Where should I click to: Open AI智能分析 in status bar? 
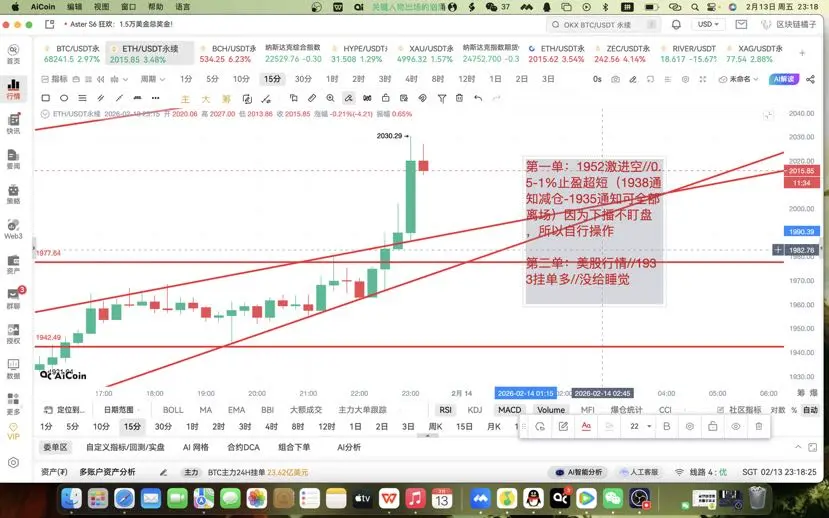[578, 472]
